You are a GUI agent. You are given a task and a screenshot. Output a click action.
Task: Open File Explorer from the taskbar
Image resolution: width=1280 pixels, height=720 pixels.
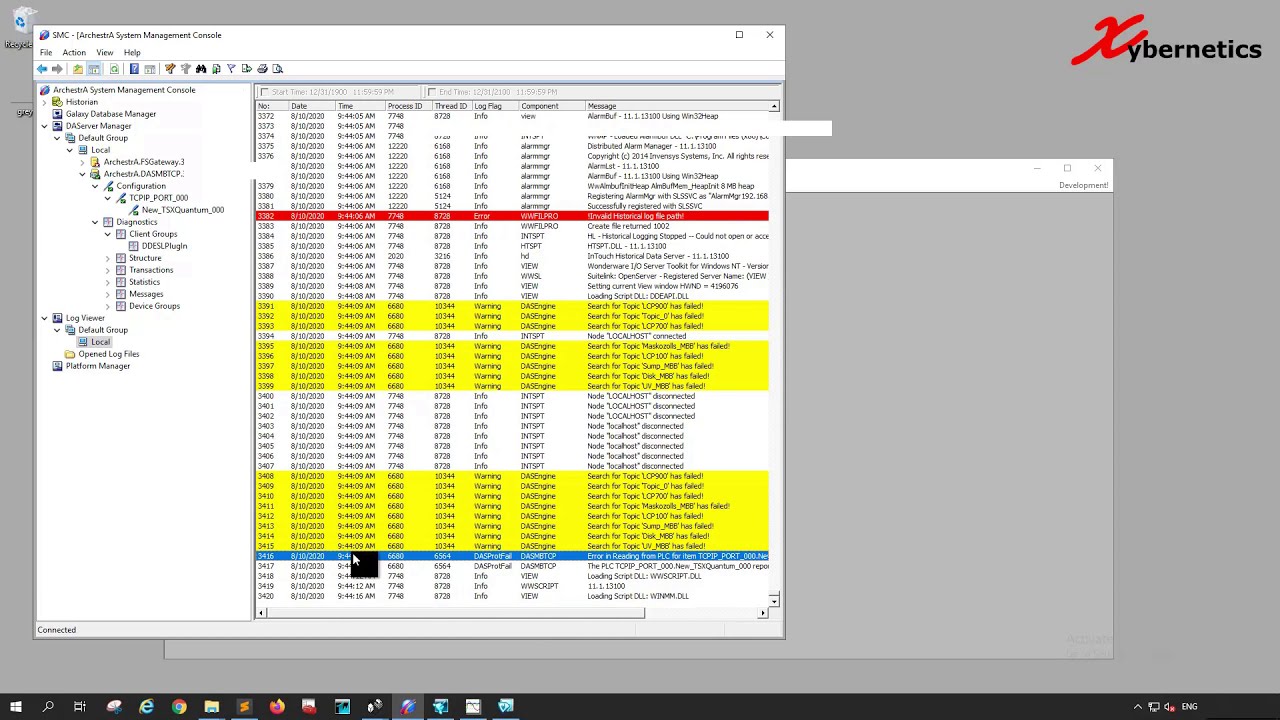coord(212,707)
